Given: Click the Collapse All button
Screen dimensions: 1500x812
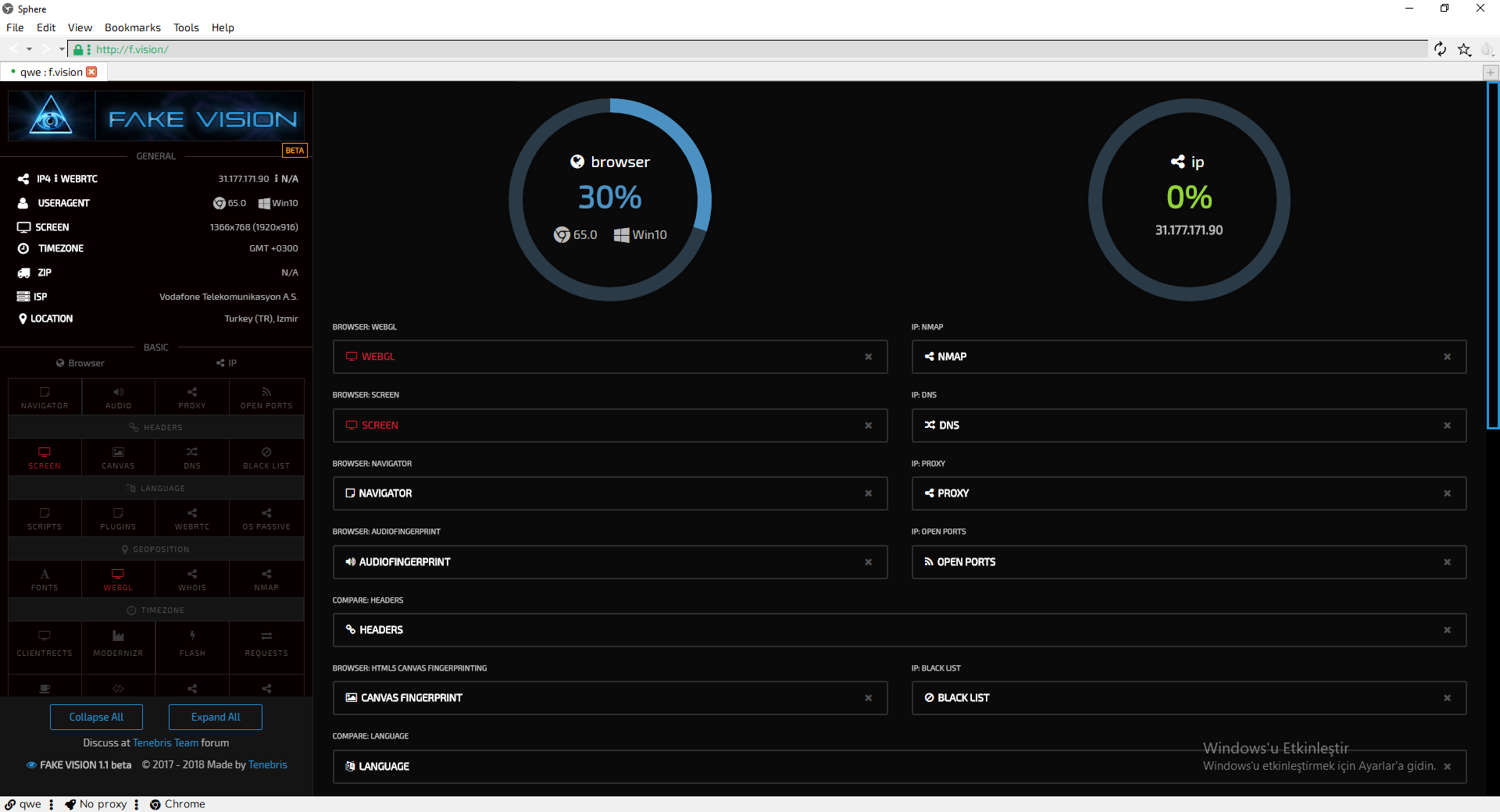Looking at the screenshot, I should click(x=96, y=717).
